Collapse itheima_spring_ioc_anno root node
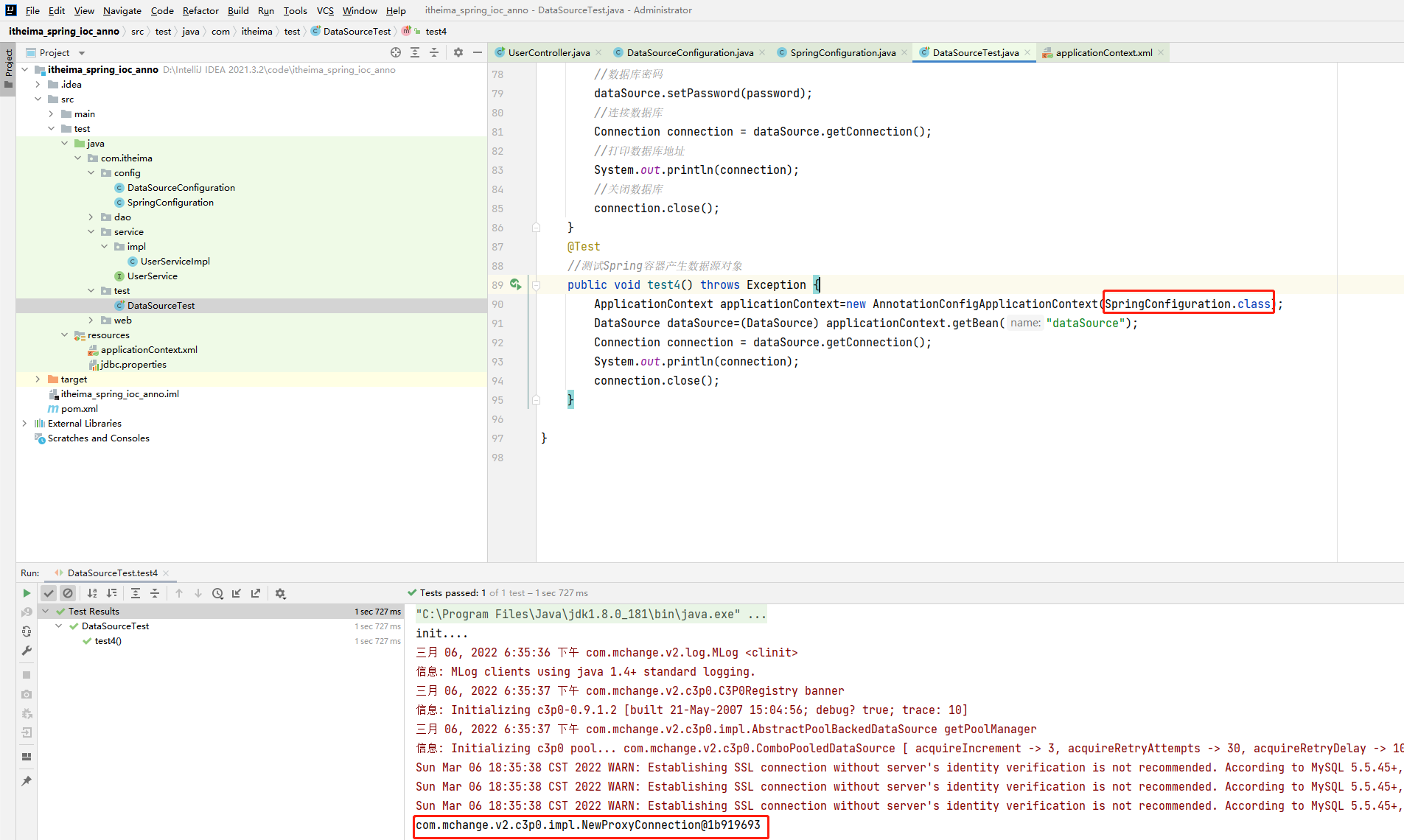Screen dimensions: 1404x840 click(x=25, y=69)
